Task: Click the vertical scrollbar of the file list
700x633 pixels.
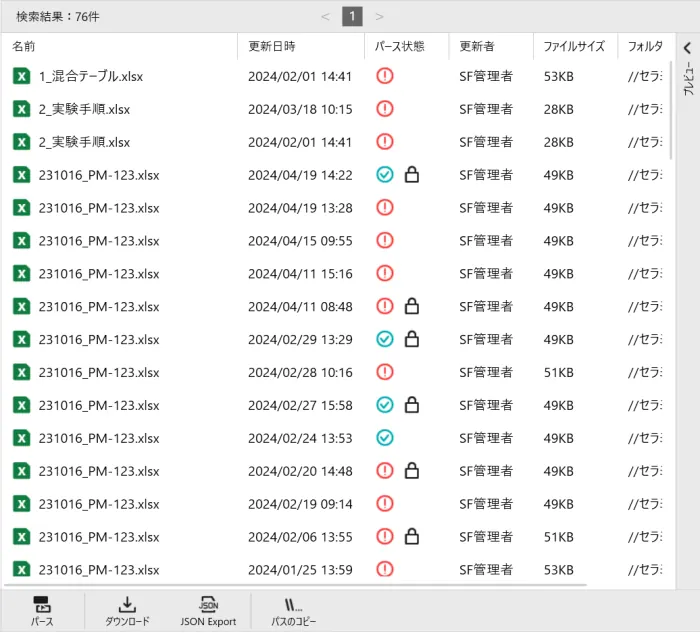Action: click(671, 110)
